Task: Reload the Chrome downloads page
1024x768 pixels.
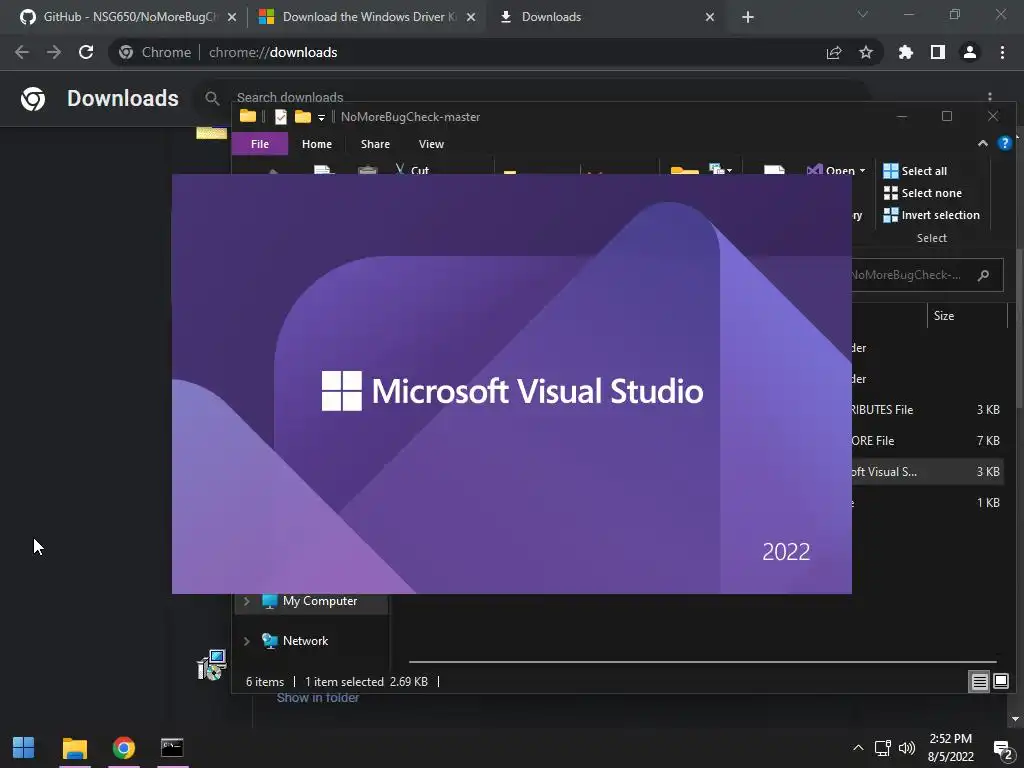Action: coord(86,52)
